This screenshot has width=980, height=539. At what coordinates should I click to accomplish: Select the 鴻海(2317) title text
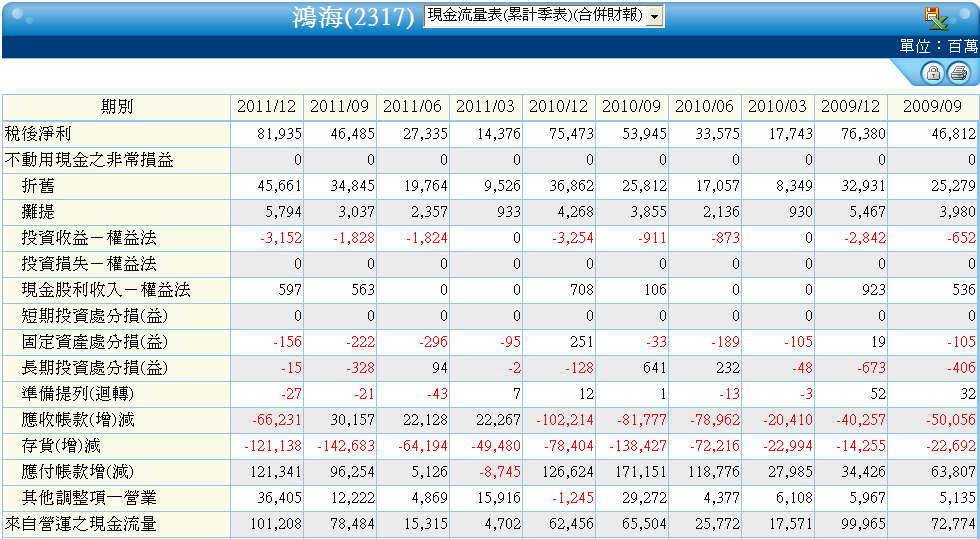pyautogui.click(x=353, y=18)
